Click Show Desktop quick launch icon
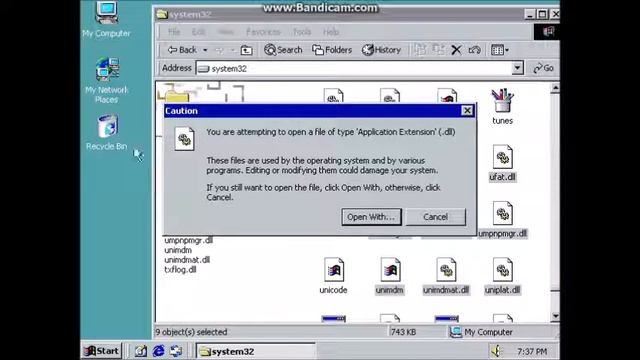 141,351
